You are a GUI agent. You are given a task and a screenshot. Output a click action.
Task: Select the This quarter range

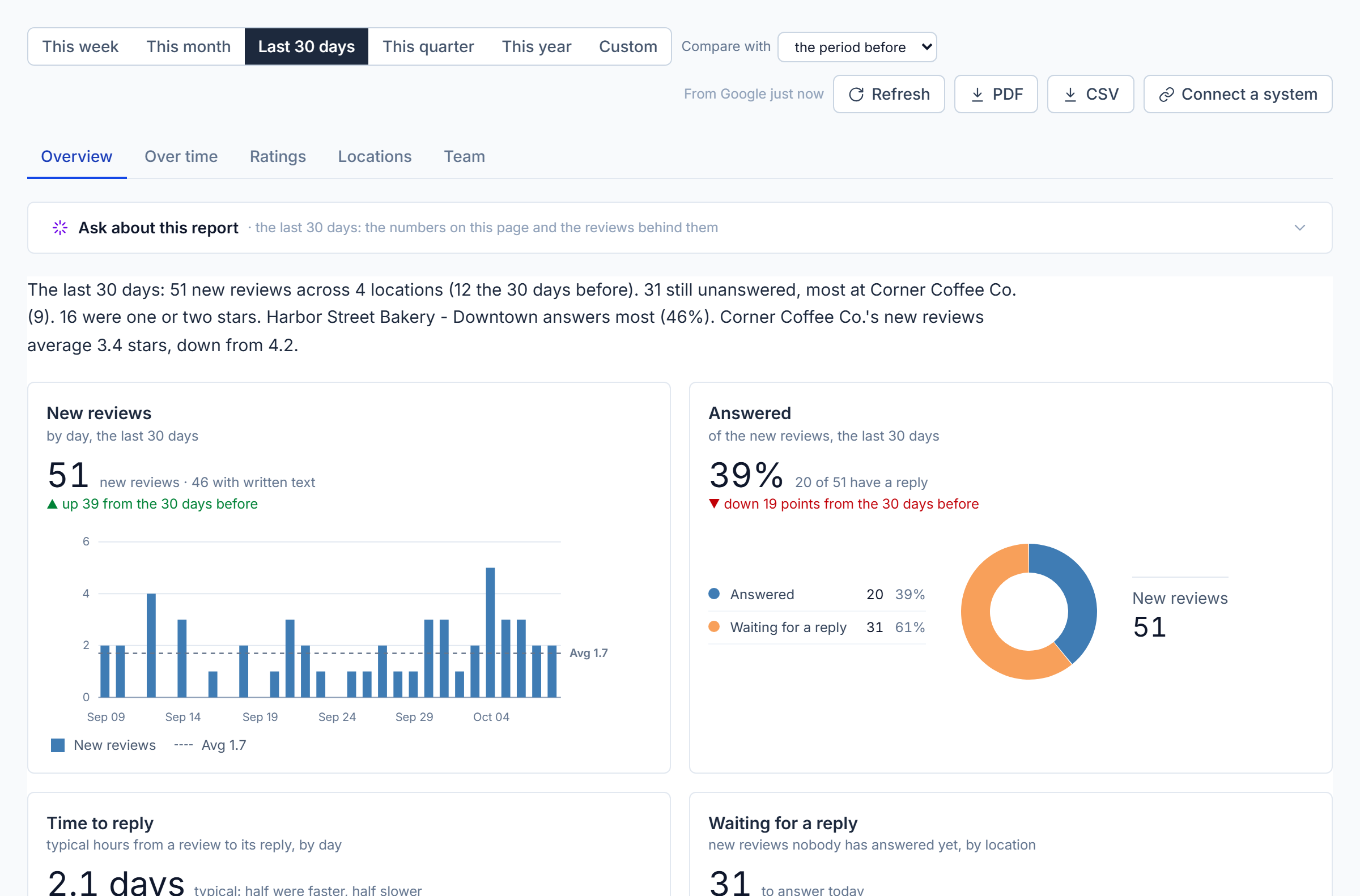428,46
